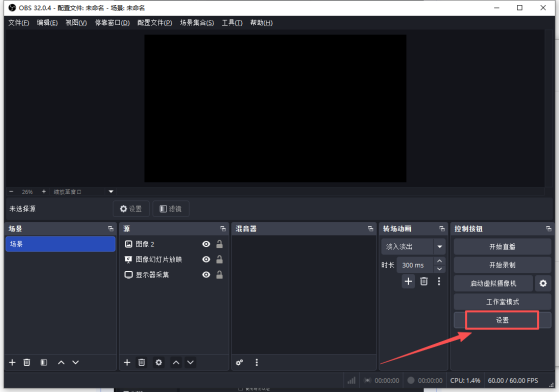Add a new scene with plus icon
This screenshot has height=392, width=559.
pyautogui.click(x=12, y=362)
